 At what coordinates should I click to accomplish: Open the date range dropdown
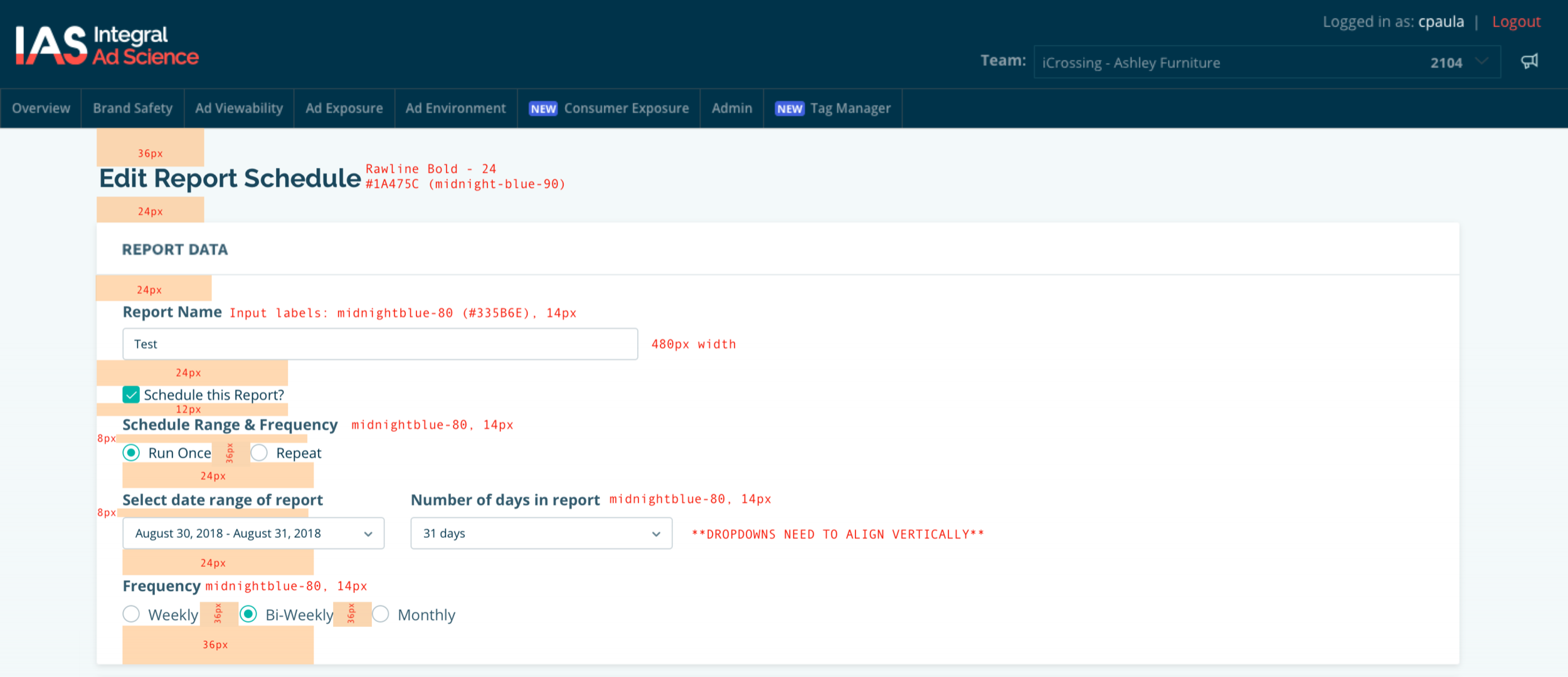(253, 533)
